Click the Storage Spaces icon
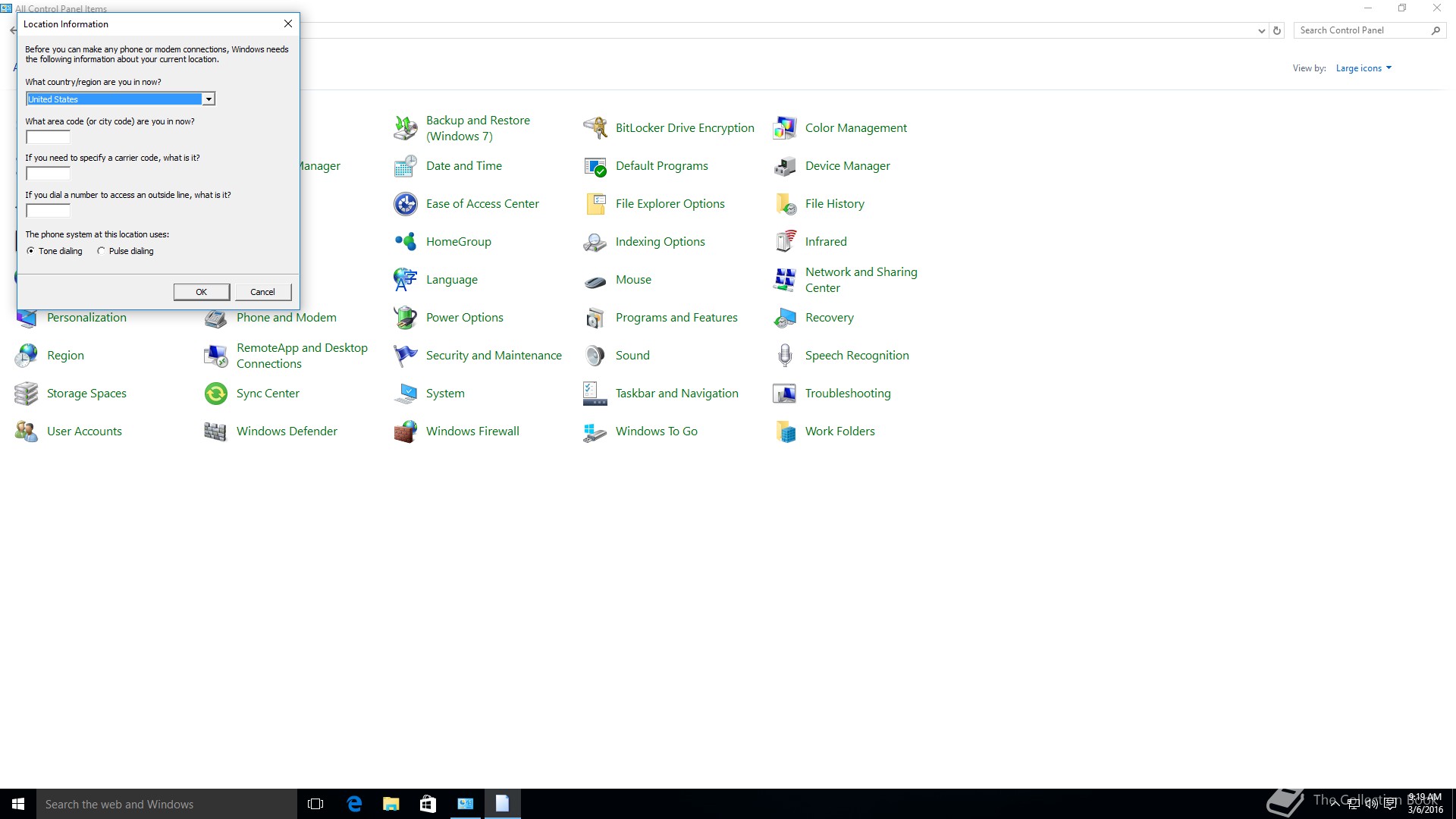The image size is (1456, 819). click(27, 394)
